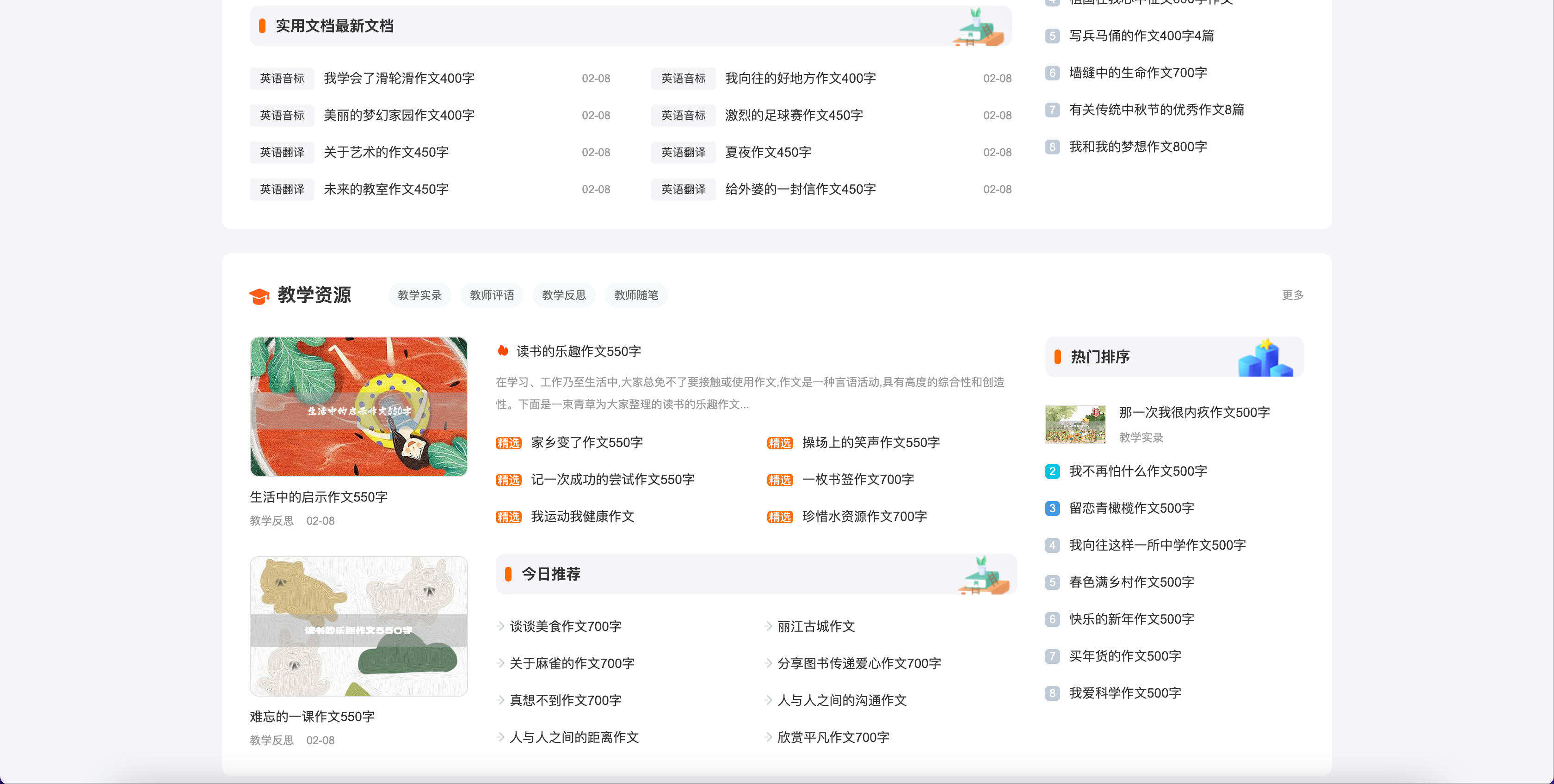Open the 教学反思 tab
This screenshot has width=1554, height=784.
click(563, 295)
